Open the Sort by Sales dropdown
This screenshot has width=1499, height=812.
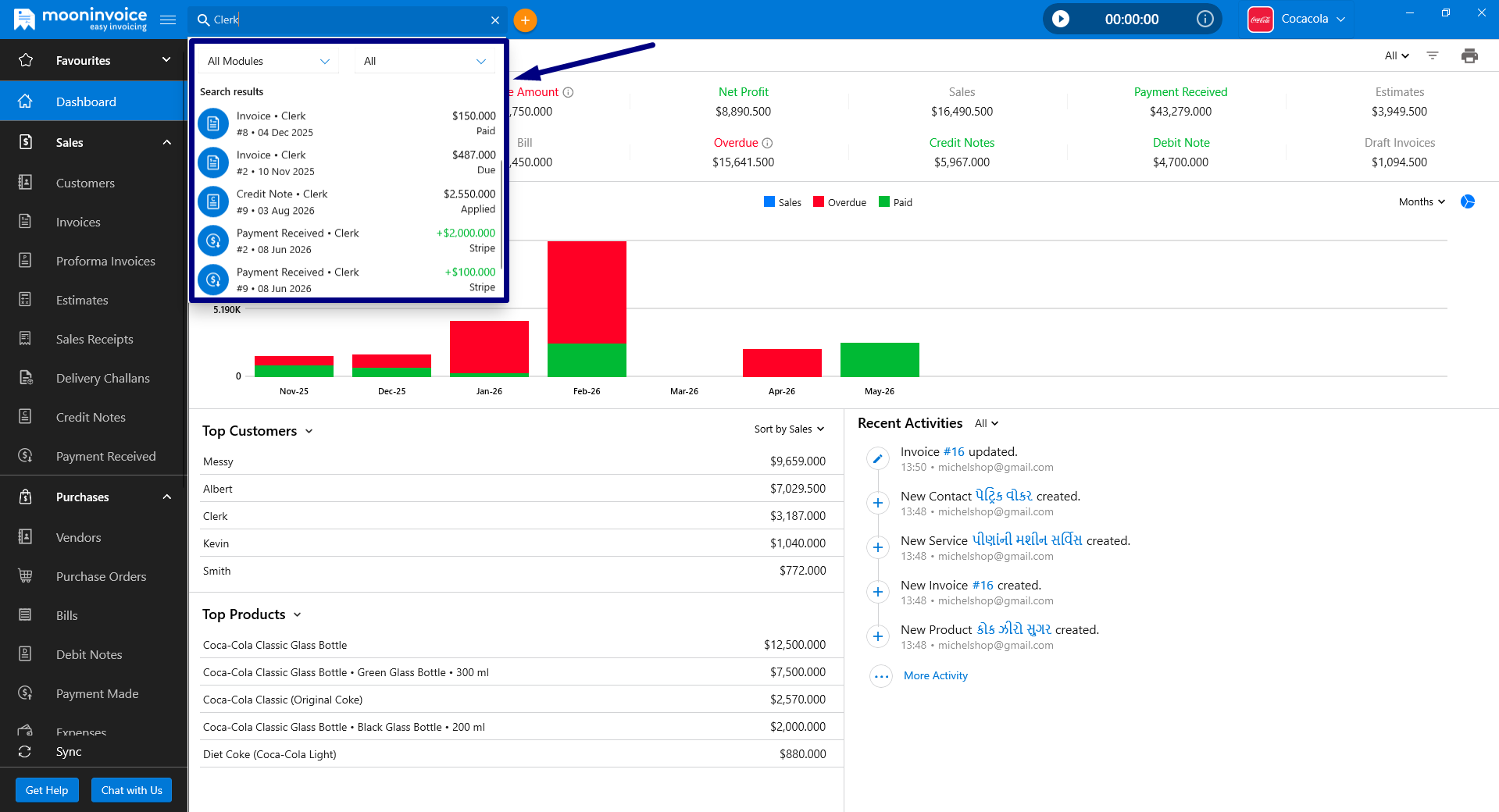[790, 429]
